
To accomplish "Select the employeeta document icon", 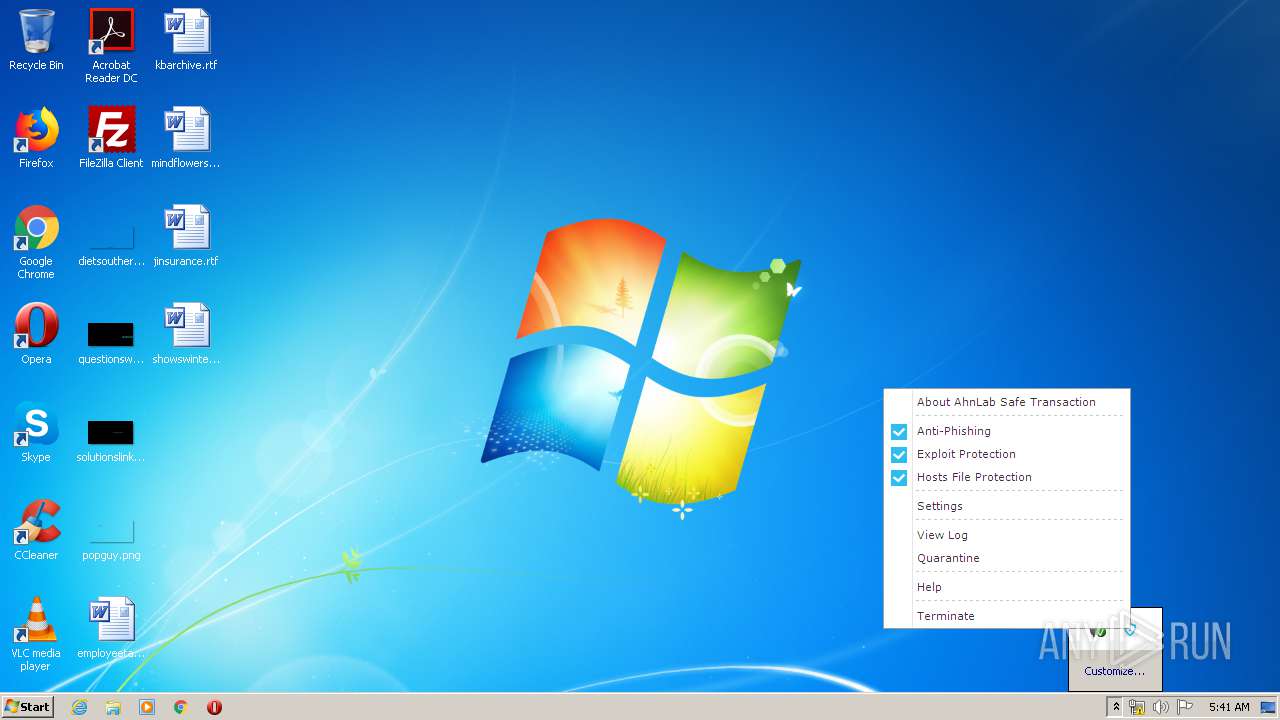I will tap(111, 628).
